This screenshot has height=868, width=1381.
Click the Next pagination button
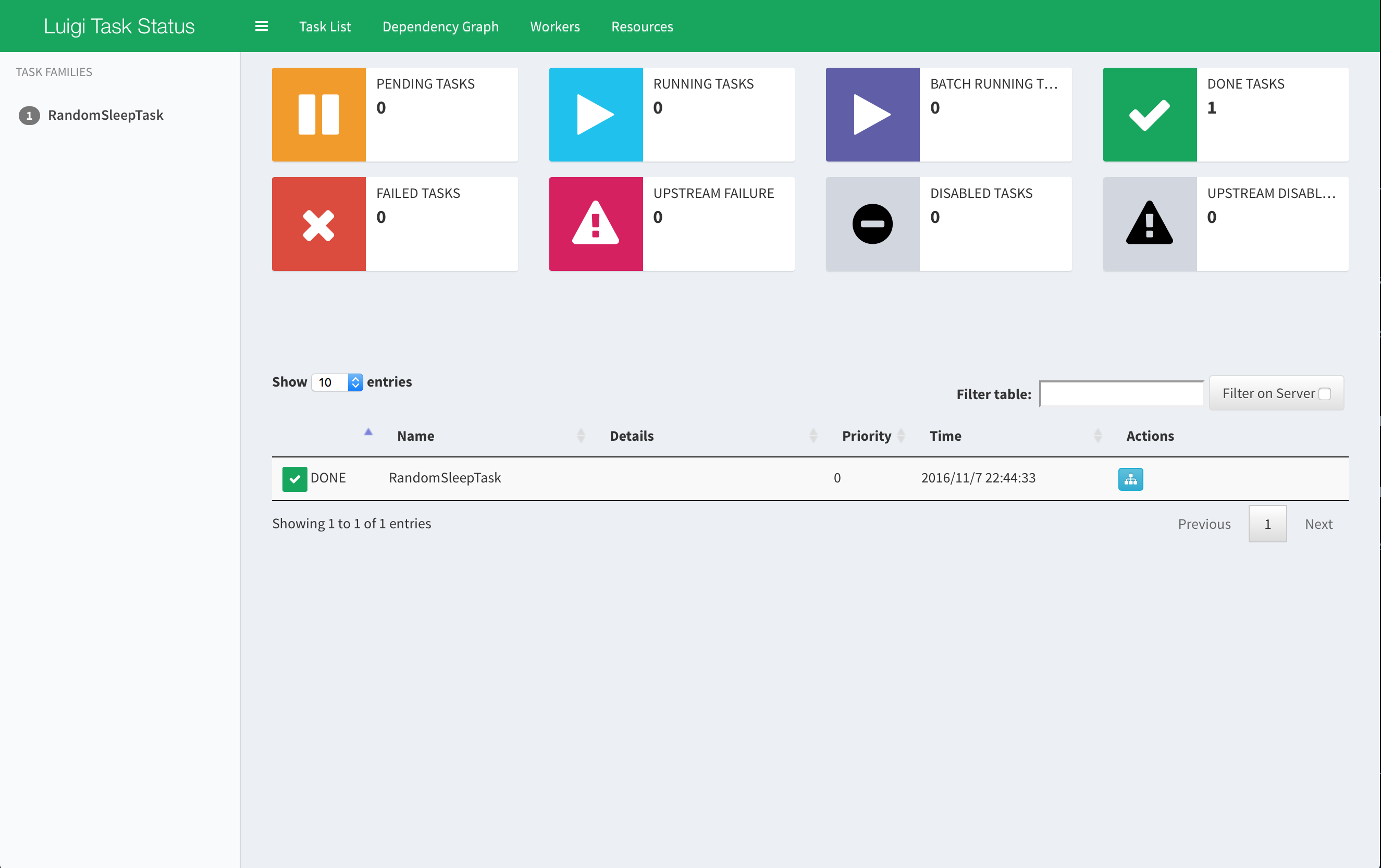1318,524
